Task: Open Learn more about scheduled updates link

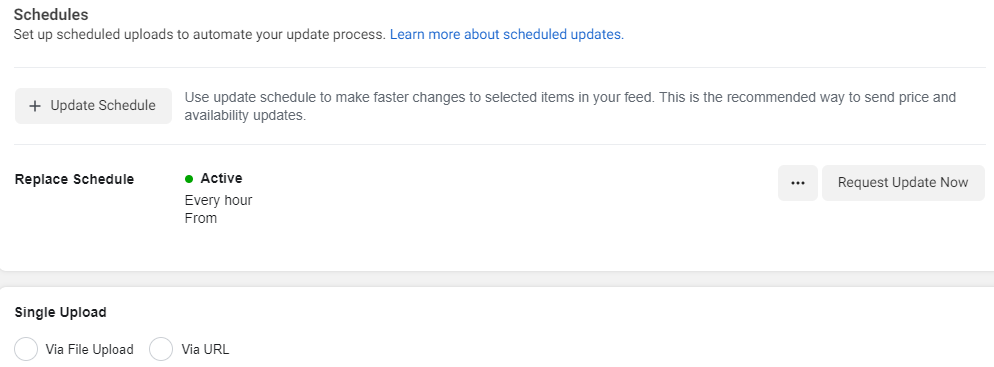Action: pyautogui.click(x=507, y=34)
